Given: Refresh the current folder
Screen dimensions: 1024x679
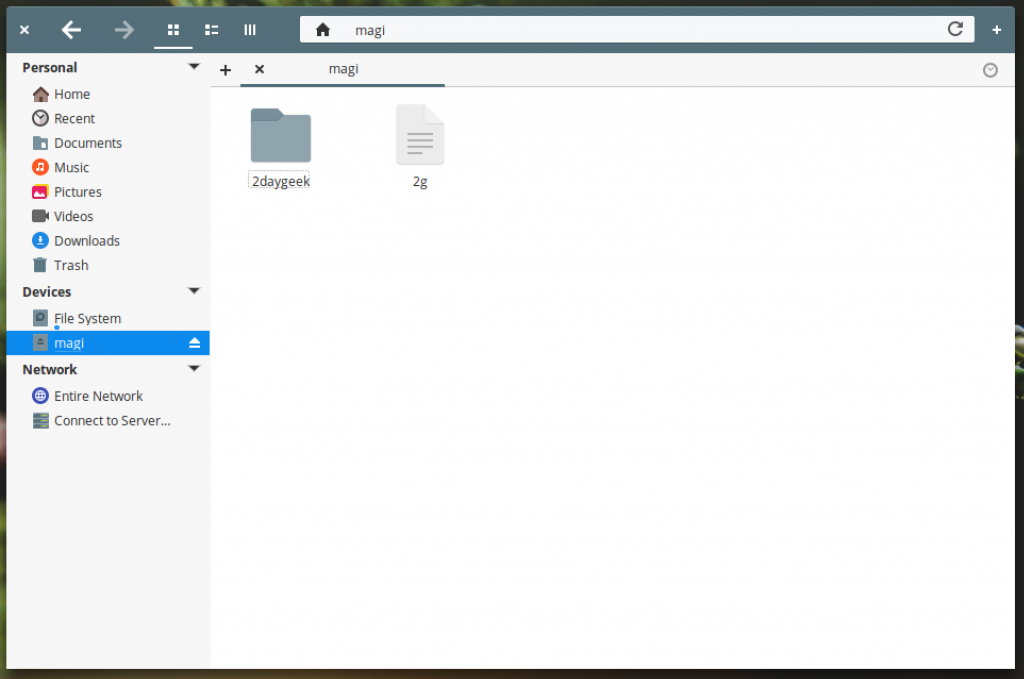Looking at the screenshot, I should point(955,29).
